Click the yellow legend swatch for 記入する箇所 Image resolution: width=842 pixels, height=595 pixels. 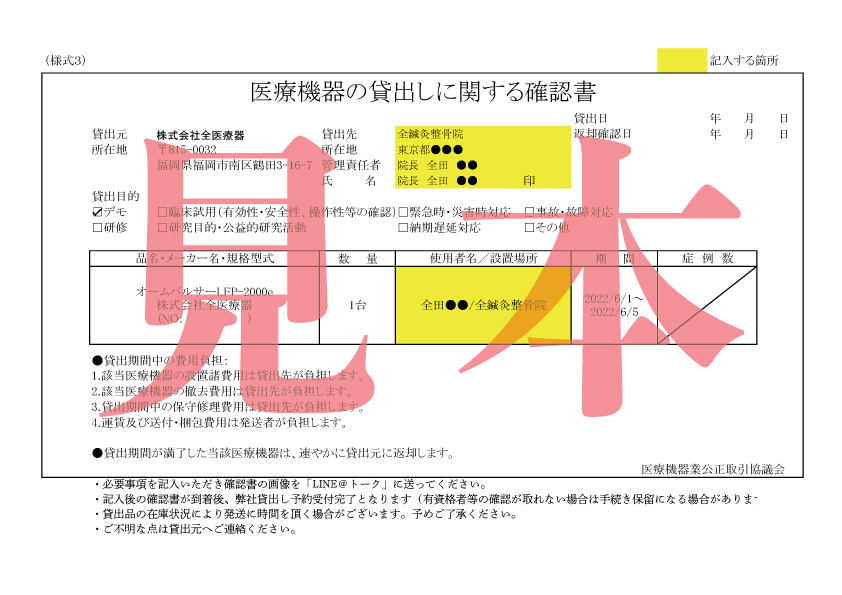(x=681, y=60)
